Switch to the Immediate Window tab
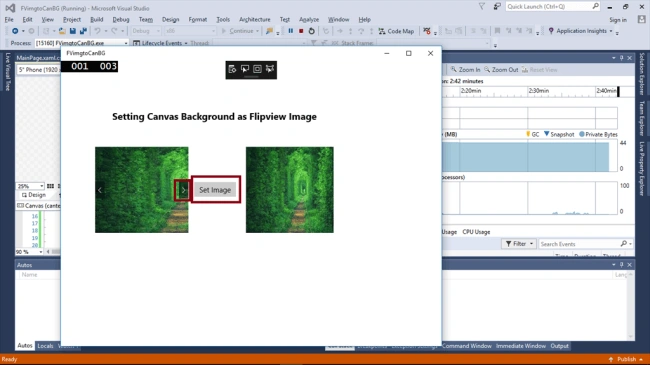The width and height of the screenshot is (650, 365). [521, 346]
